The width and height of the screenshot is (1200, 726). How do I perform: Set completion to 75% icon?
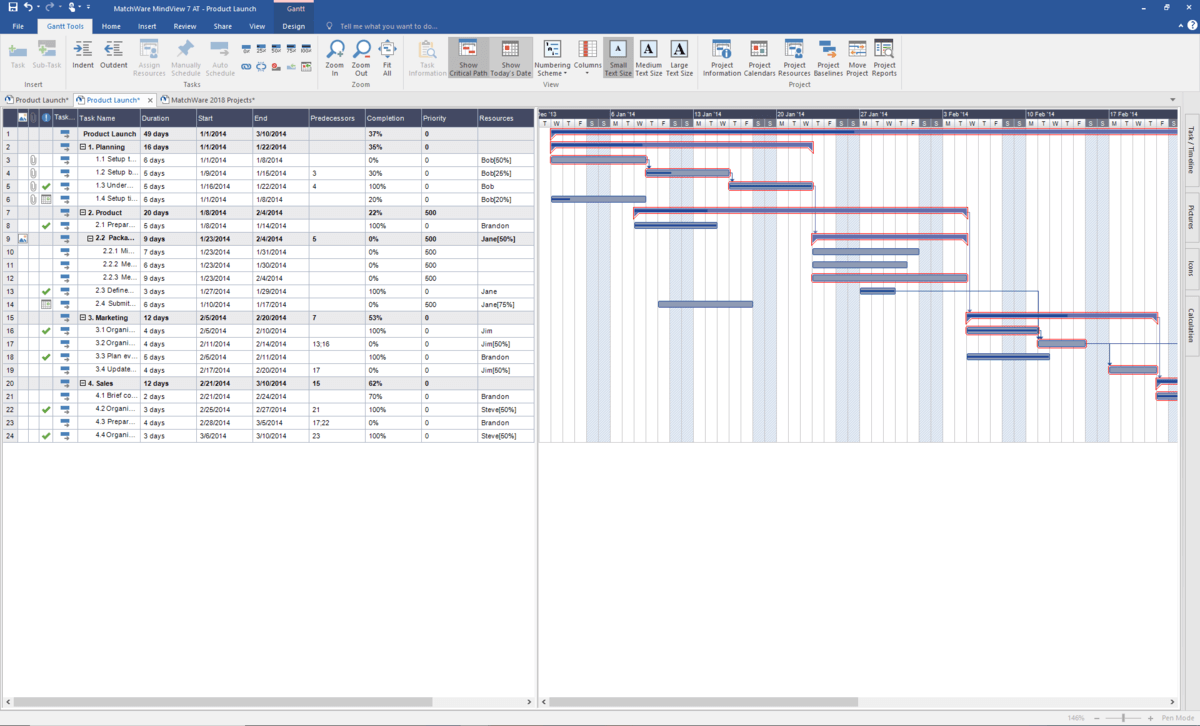click(x=291, y=48)
